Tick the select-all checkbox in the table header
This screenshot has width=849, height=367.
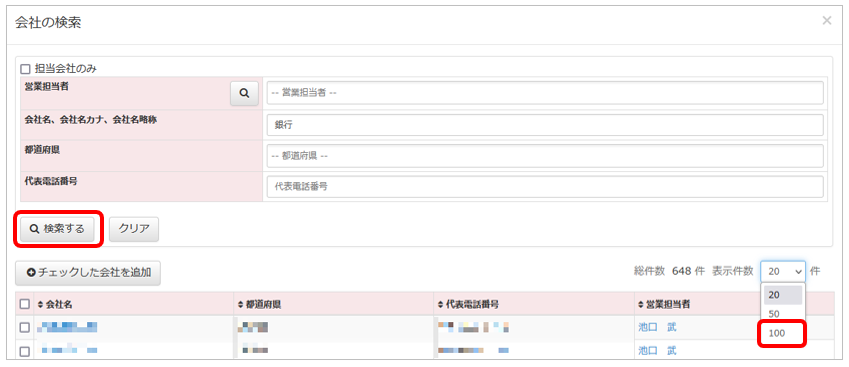25,304
